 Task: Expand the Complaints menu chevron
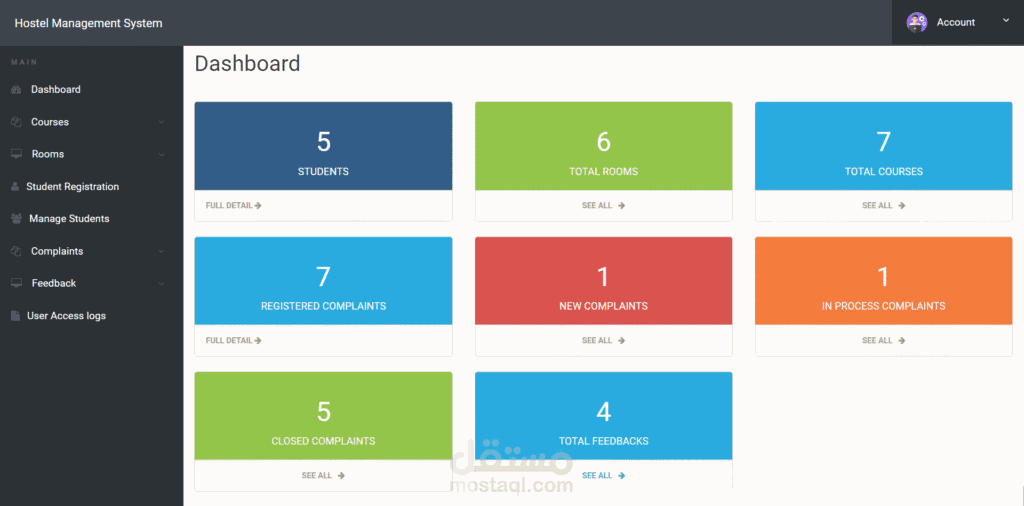tap(161, 251)
